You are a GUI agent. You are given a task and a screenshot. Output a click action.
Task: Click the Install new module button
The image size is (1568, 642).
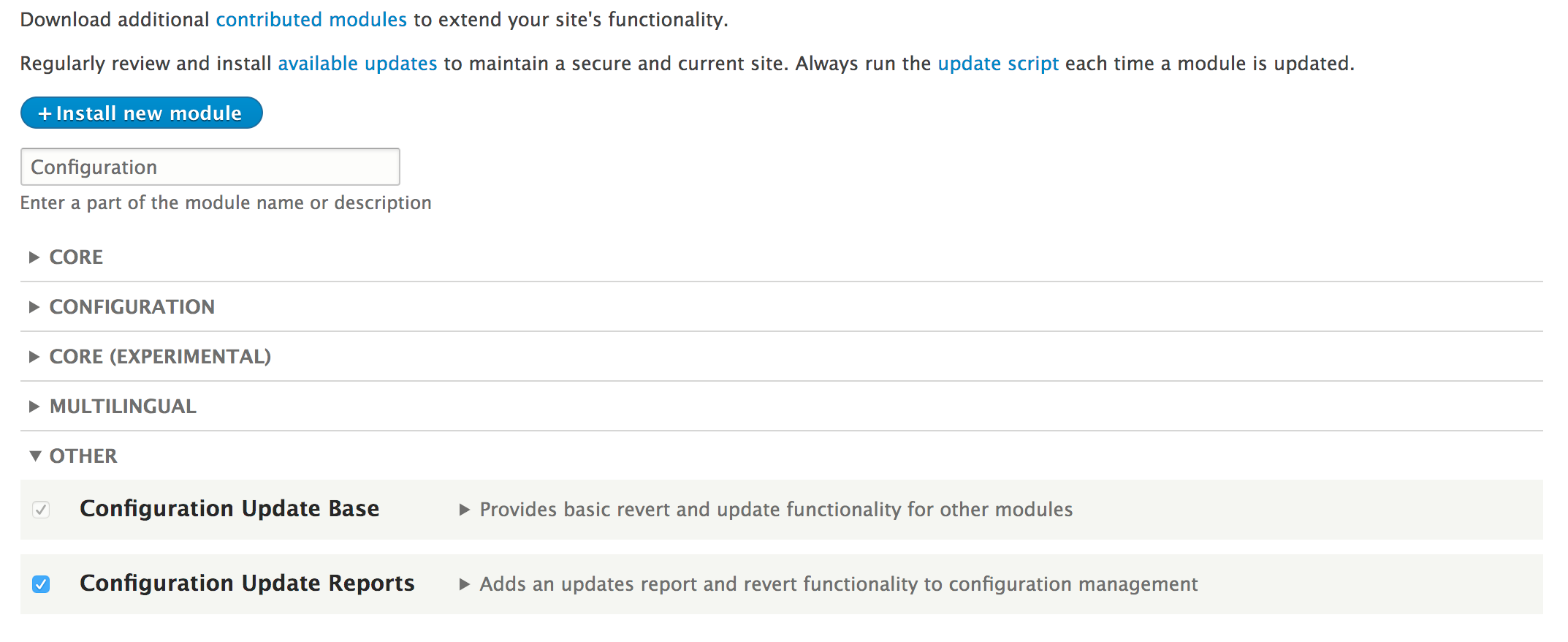click(x=142, y=113)
